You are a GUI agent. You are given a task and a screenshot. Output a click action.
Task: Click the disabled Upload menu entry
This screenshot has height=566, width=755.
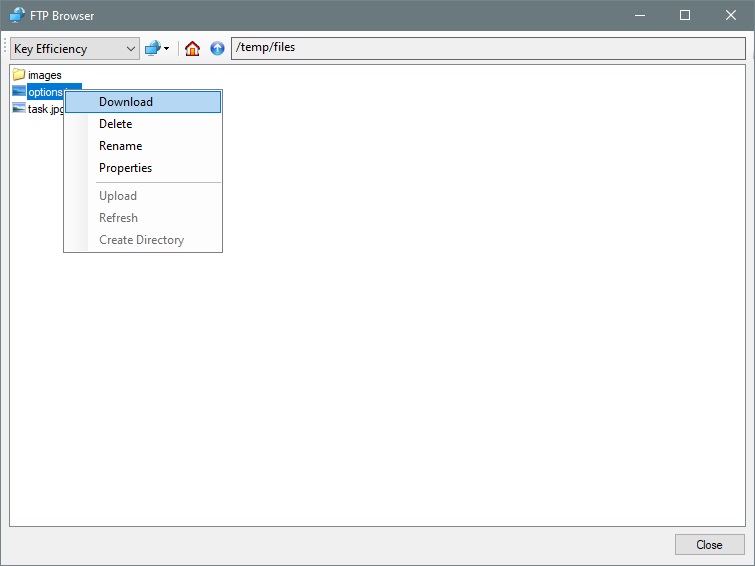click(x=143, y=196)
